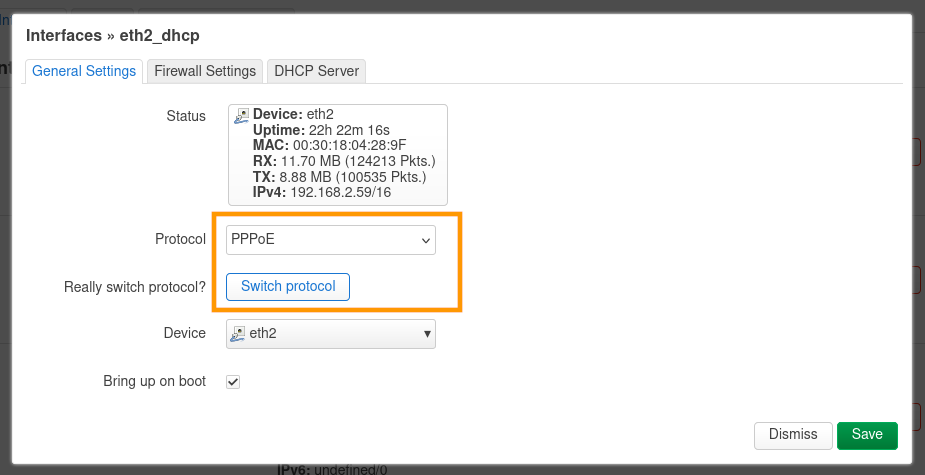The height and width of the screenshot is (475, 925).
Task: Click the RX traffic line in Status
Action: coord(343,161)
